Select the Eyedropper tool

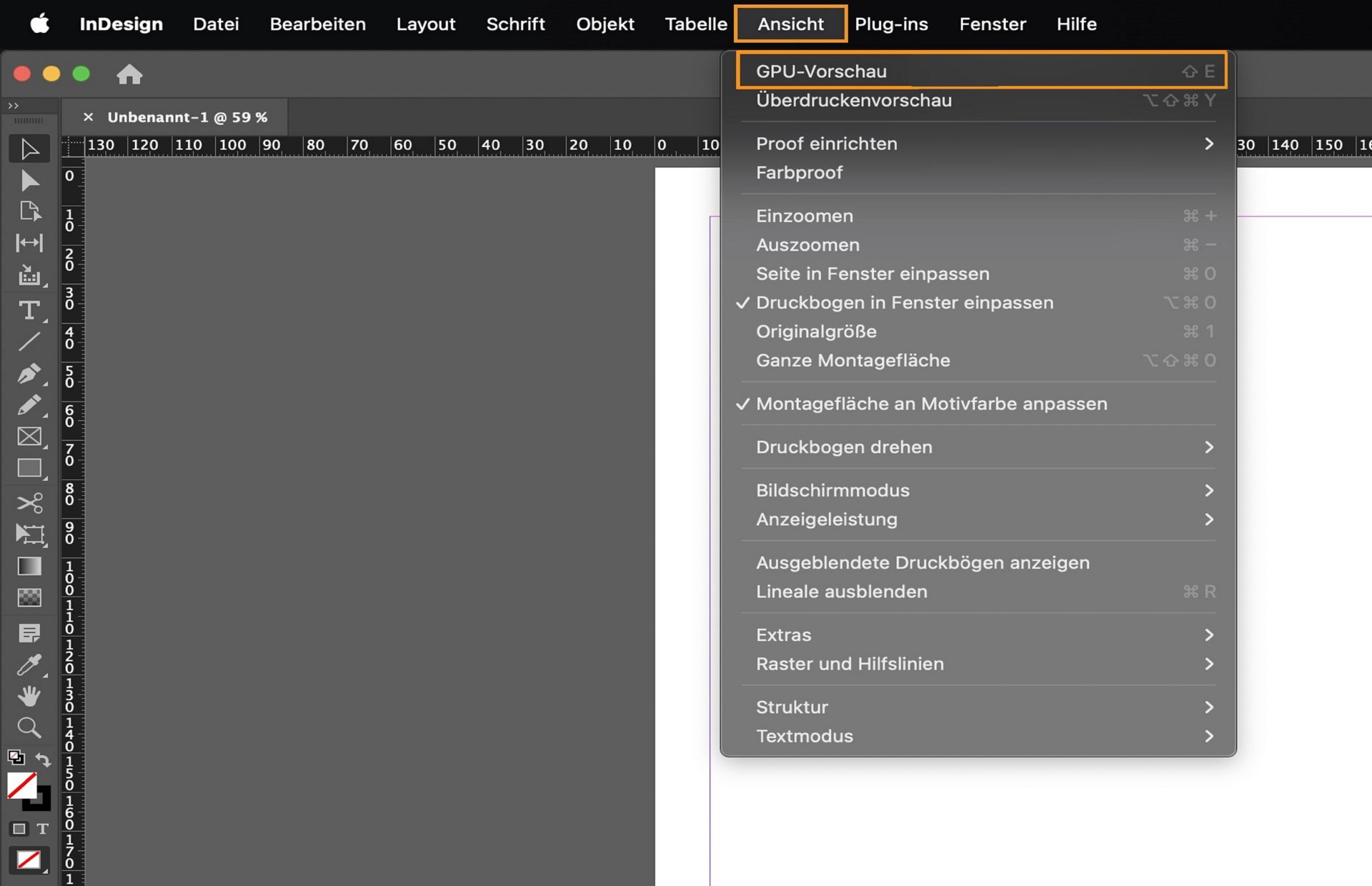(x=29, y=664)
